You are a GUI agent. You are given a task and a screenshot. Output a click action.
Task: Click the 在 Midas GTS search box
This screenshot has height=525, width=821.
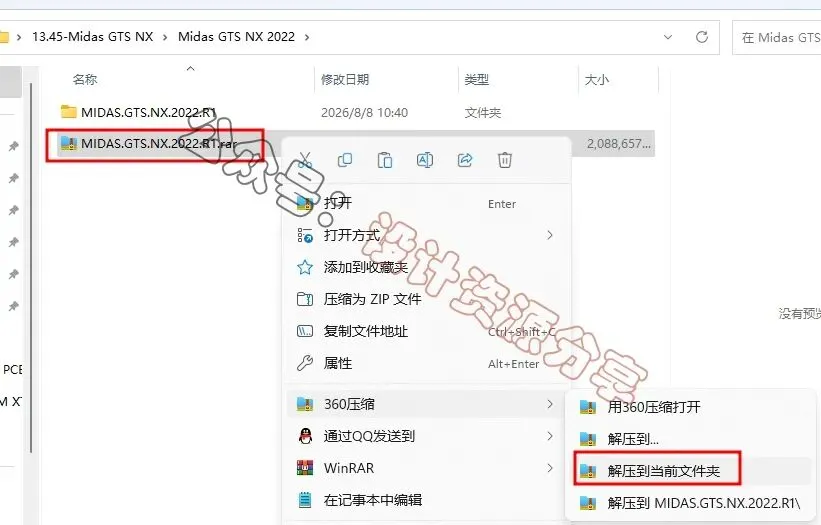776,37
